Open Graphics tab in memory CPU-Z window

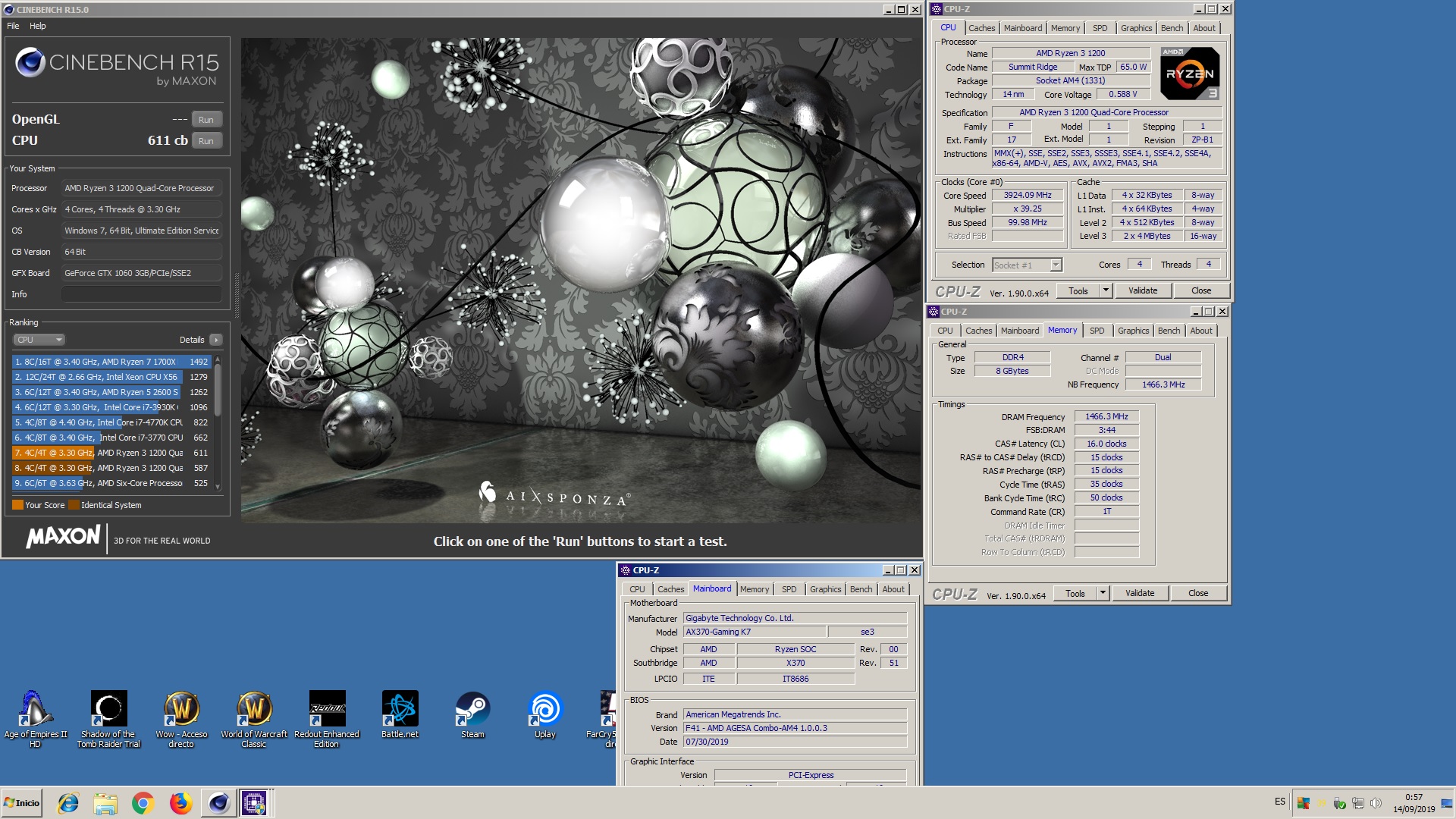pyautogui.click(x=1133, y=331)
